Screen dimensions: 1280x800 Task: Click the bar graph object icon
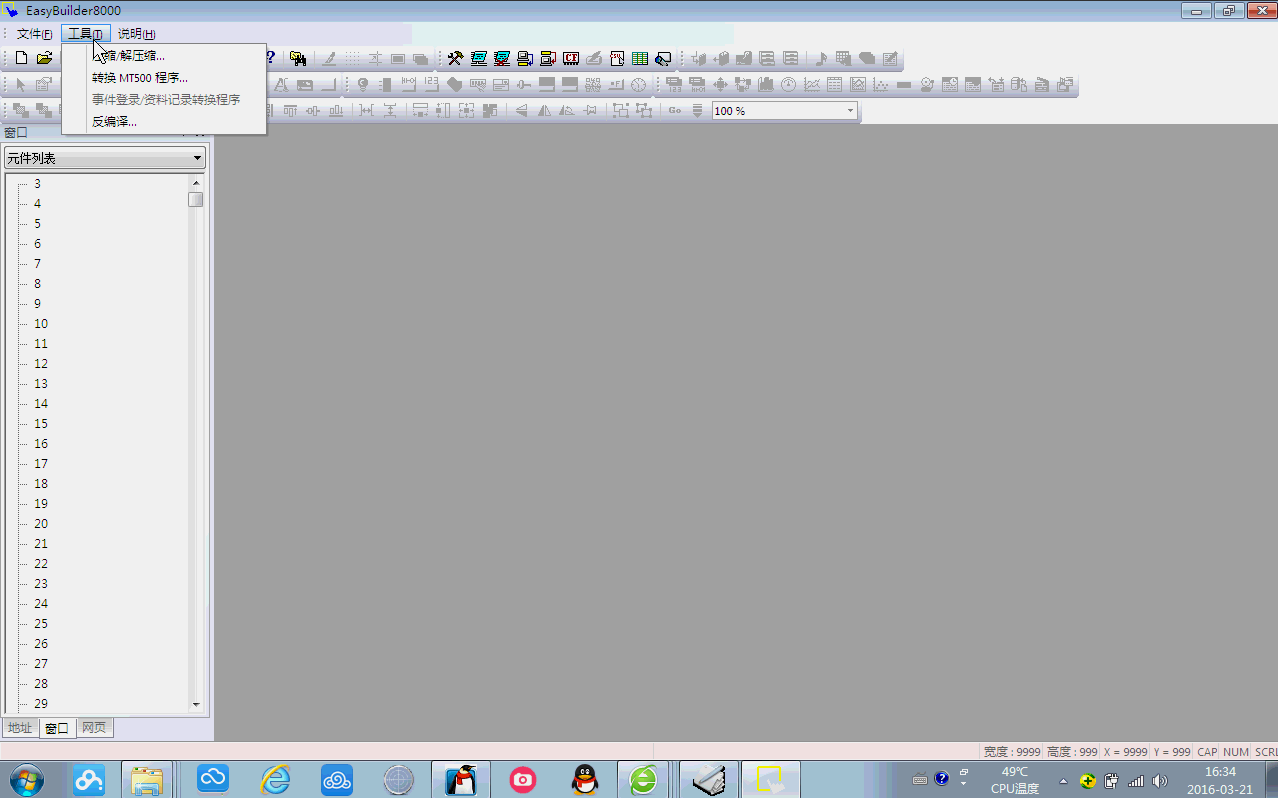(x=766, y=85)
